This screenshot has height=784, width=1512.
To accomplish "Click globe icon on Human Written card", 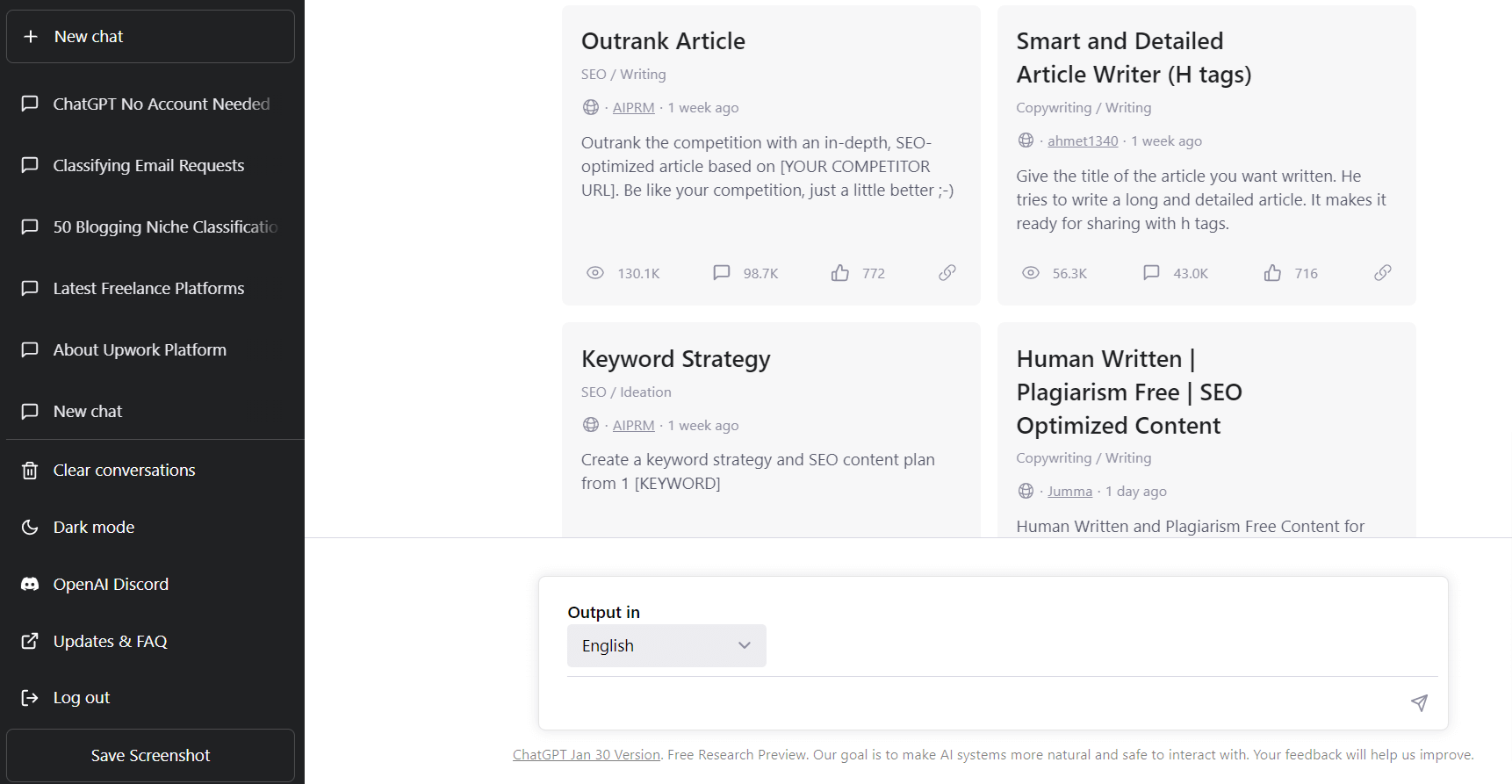I will [x=1026, y=491].
